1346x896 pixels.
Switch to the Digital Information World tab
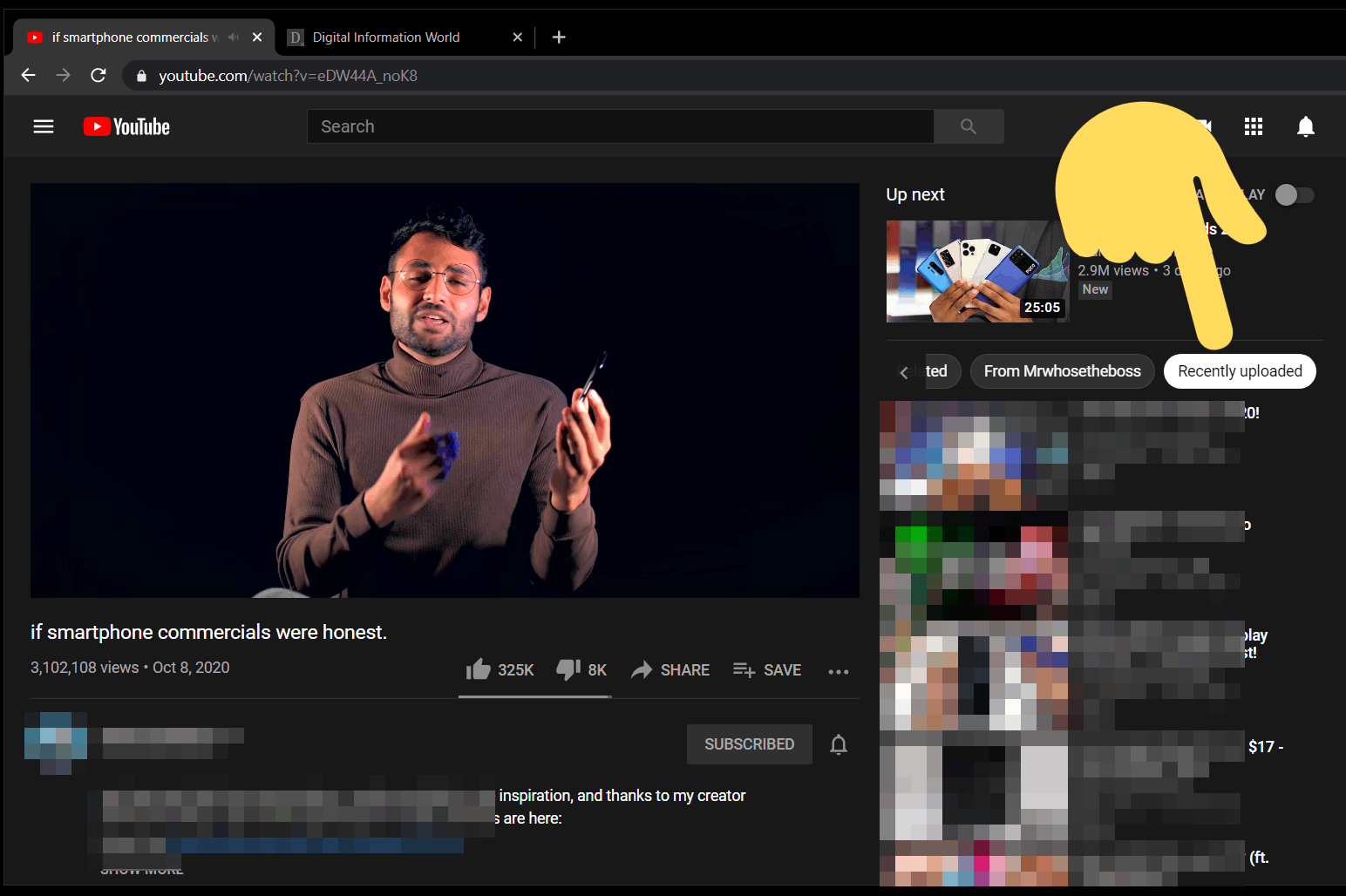coord(405,37)
